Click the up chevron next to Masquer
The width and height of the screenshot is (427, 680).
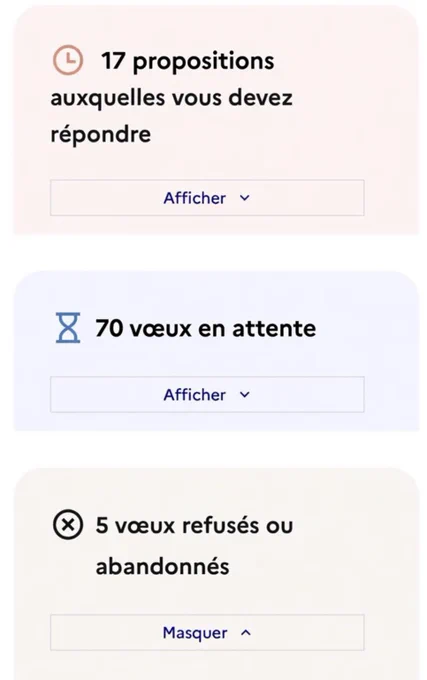tap(246, 633)
